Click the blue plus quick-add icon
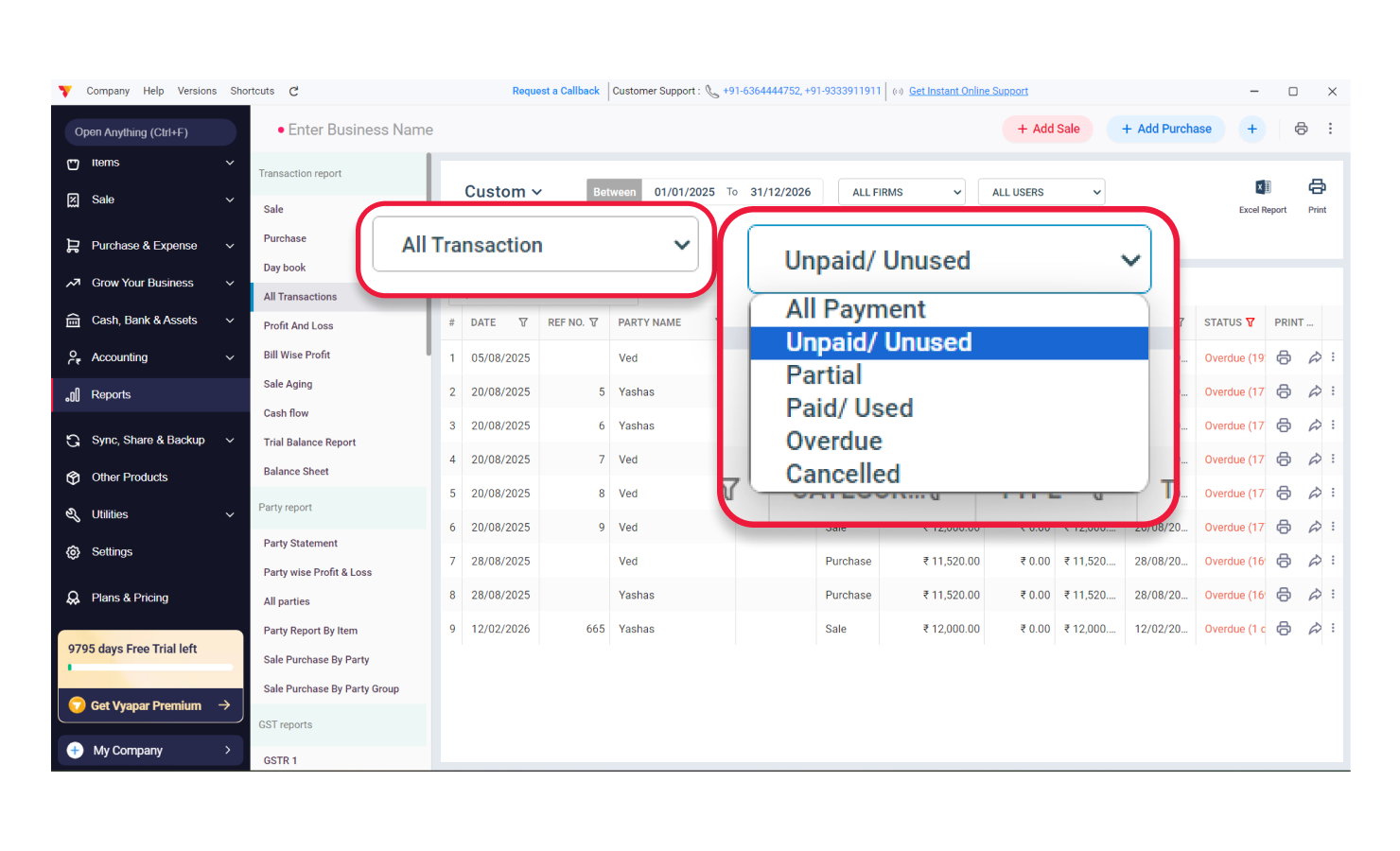 (x=1251, y=129)
